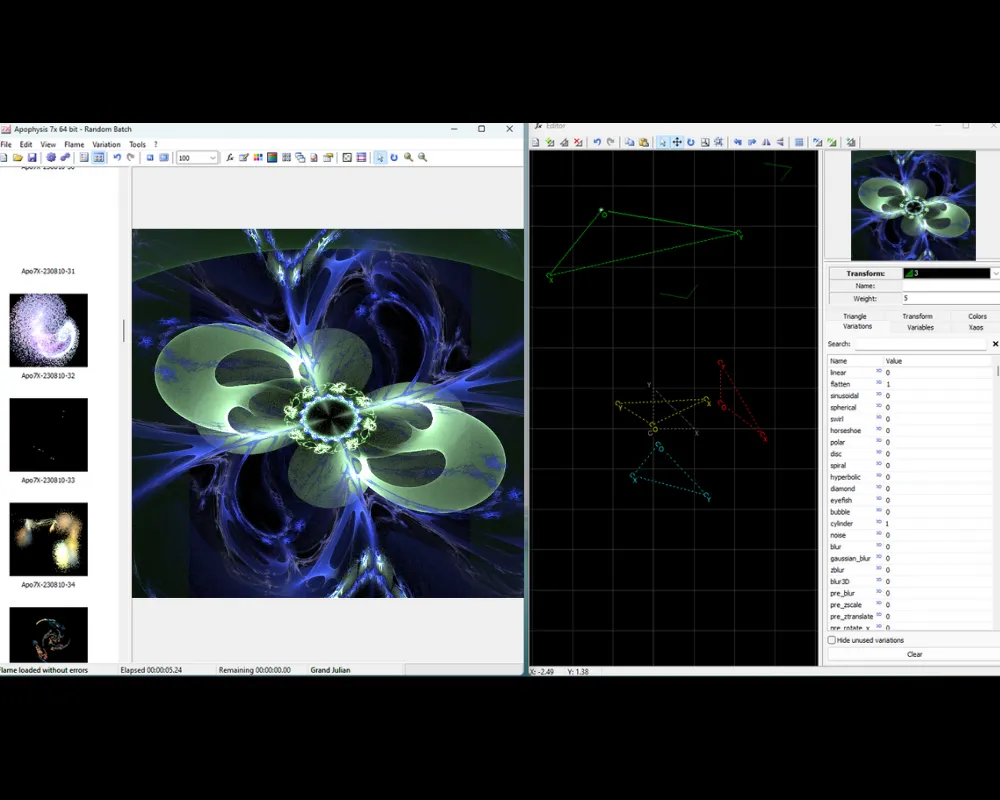Click the zoom out magnifier icon
The image size is (1000, 800).
point(422,158)
